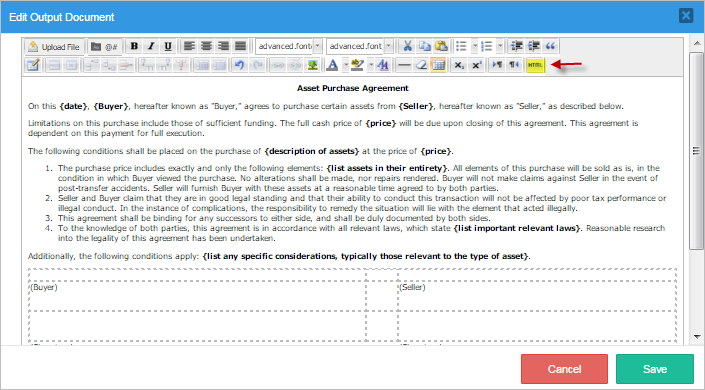Toggle underline formatting
Screen dimensions: 705x390
coord(168,46)
